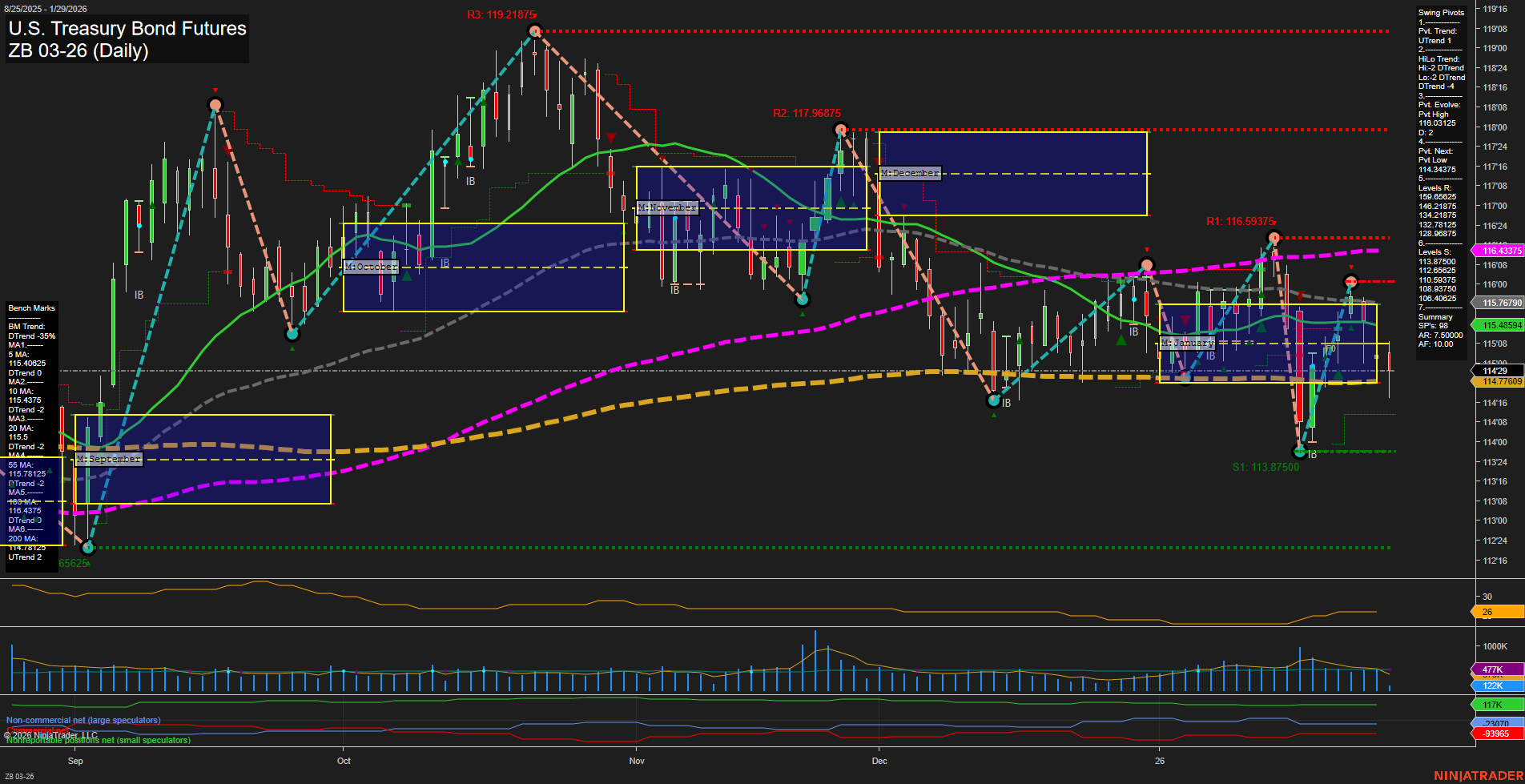Select the teal swing-low circle near S1
The width and height of the screenshot is (1525, 784).
point(1299,452)
